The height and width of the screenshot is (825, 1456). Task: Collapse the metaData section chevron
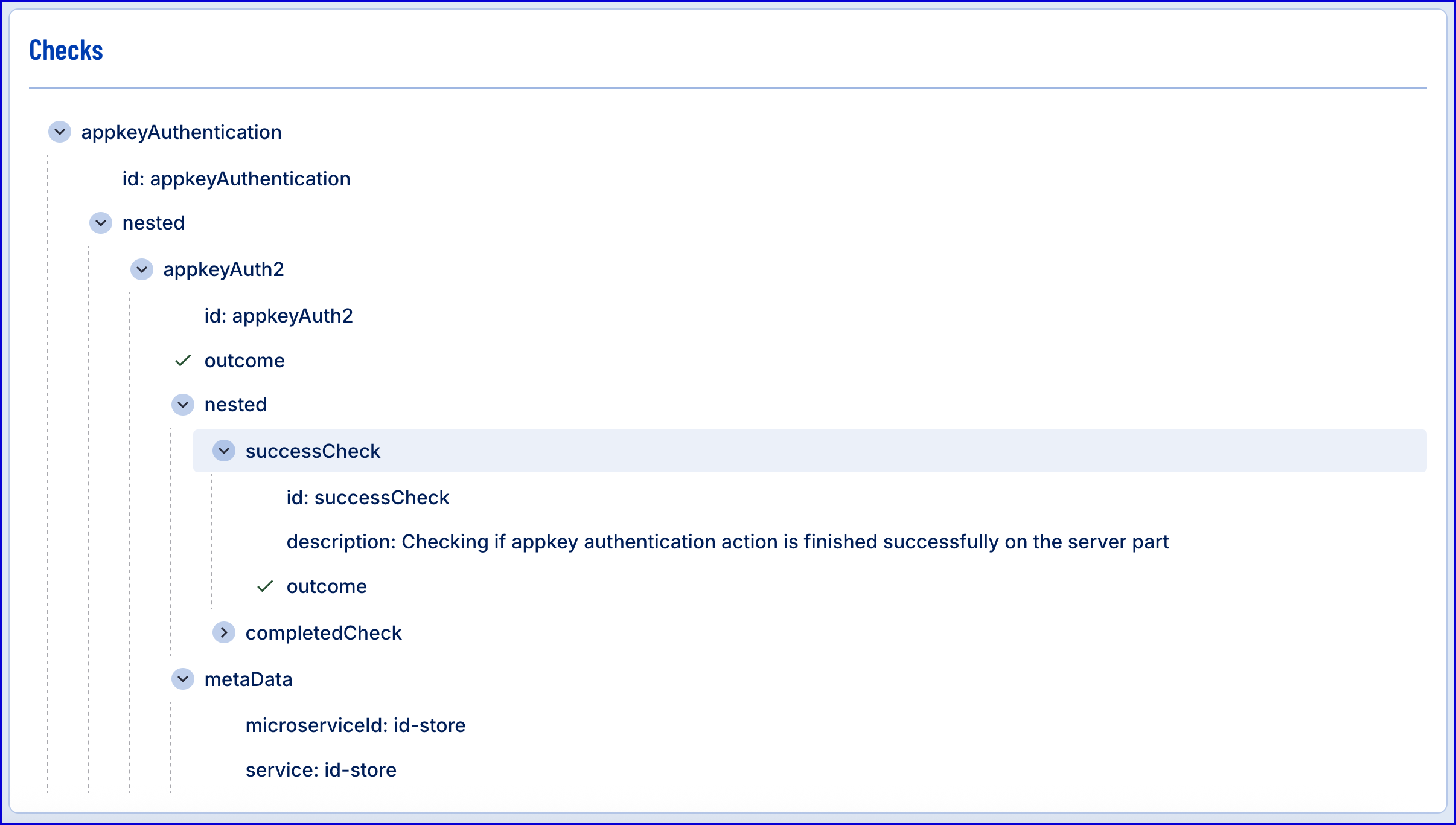click(183, 679)
